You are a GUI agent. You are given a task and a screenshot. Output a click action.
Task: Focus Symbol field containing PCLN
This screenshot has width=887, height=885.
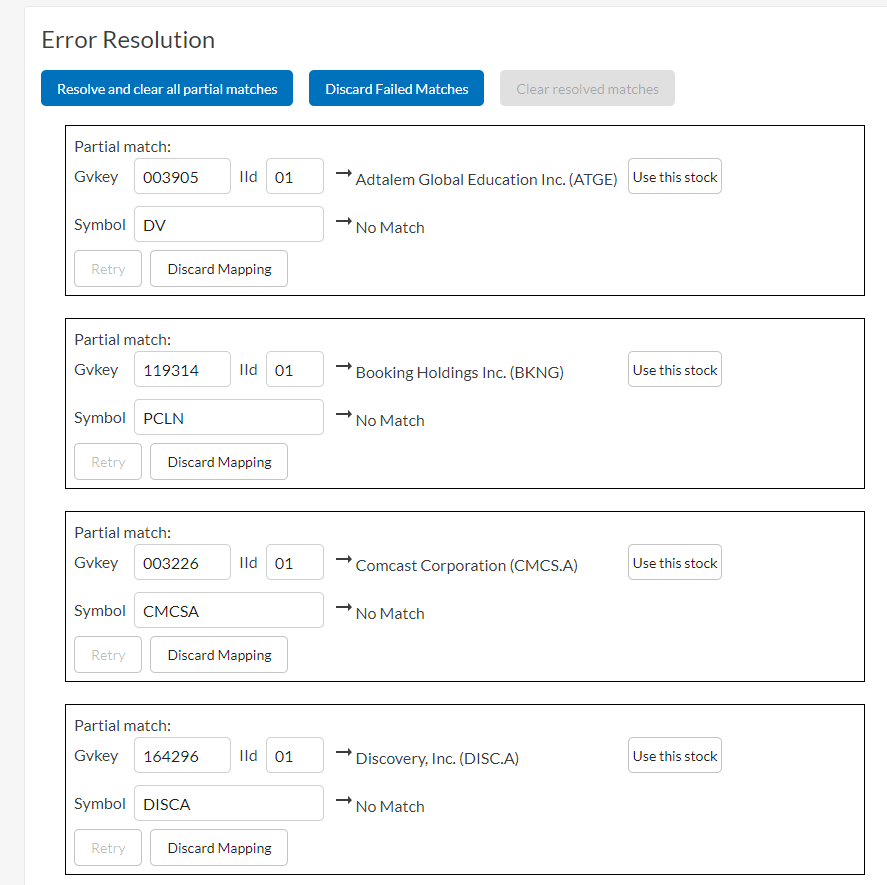(229, 418)
